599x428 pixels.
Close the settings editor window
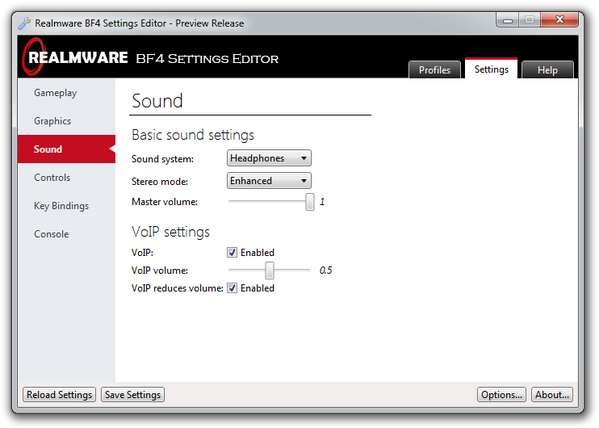(559, 19)
